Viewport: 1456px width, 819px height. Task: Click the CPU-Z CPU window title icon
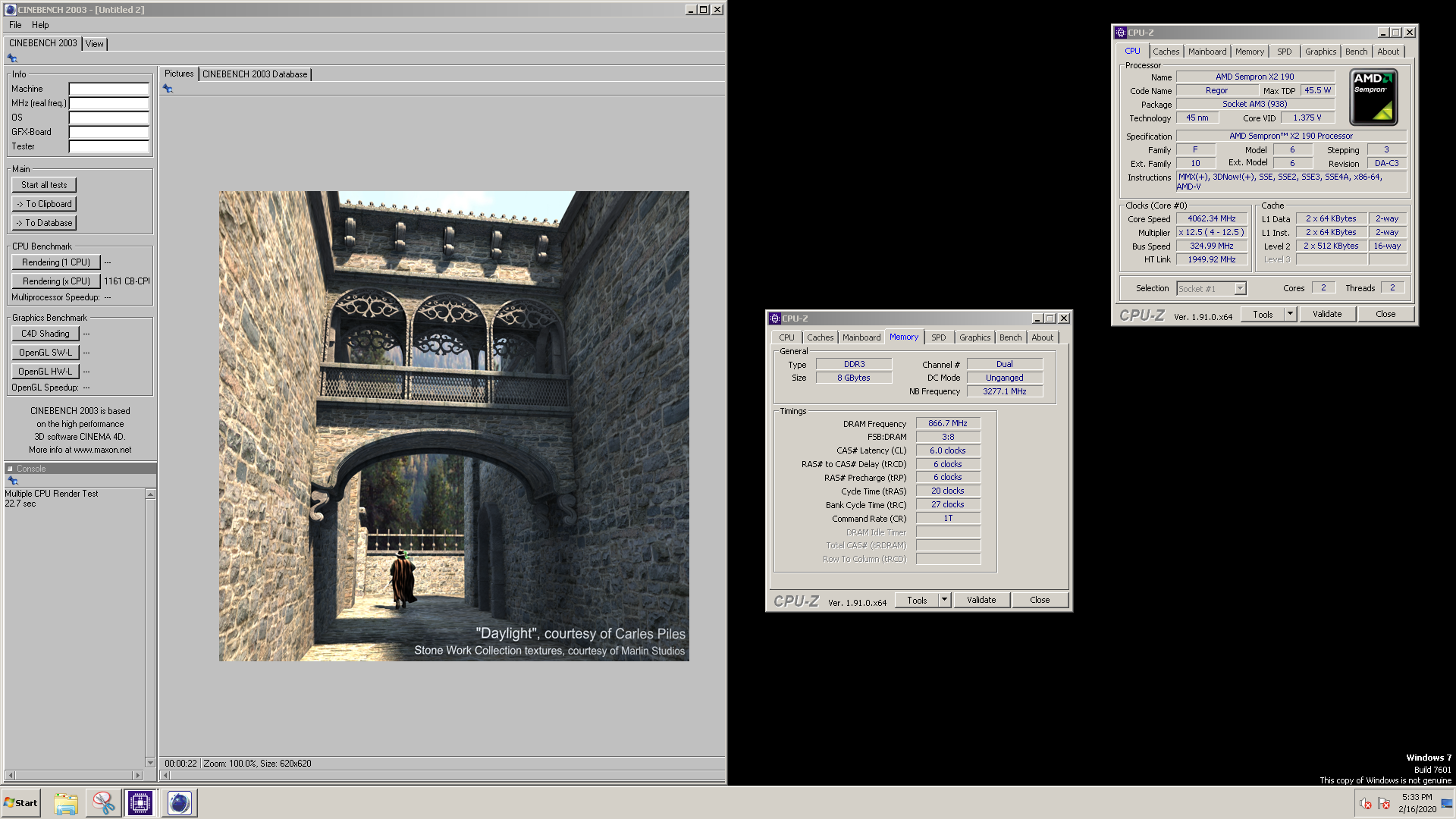point(1121,33)
